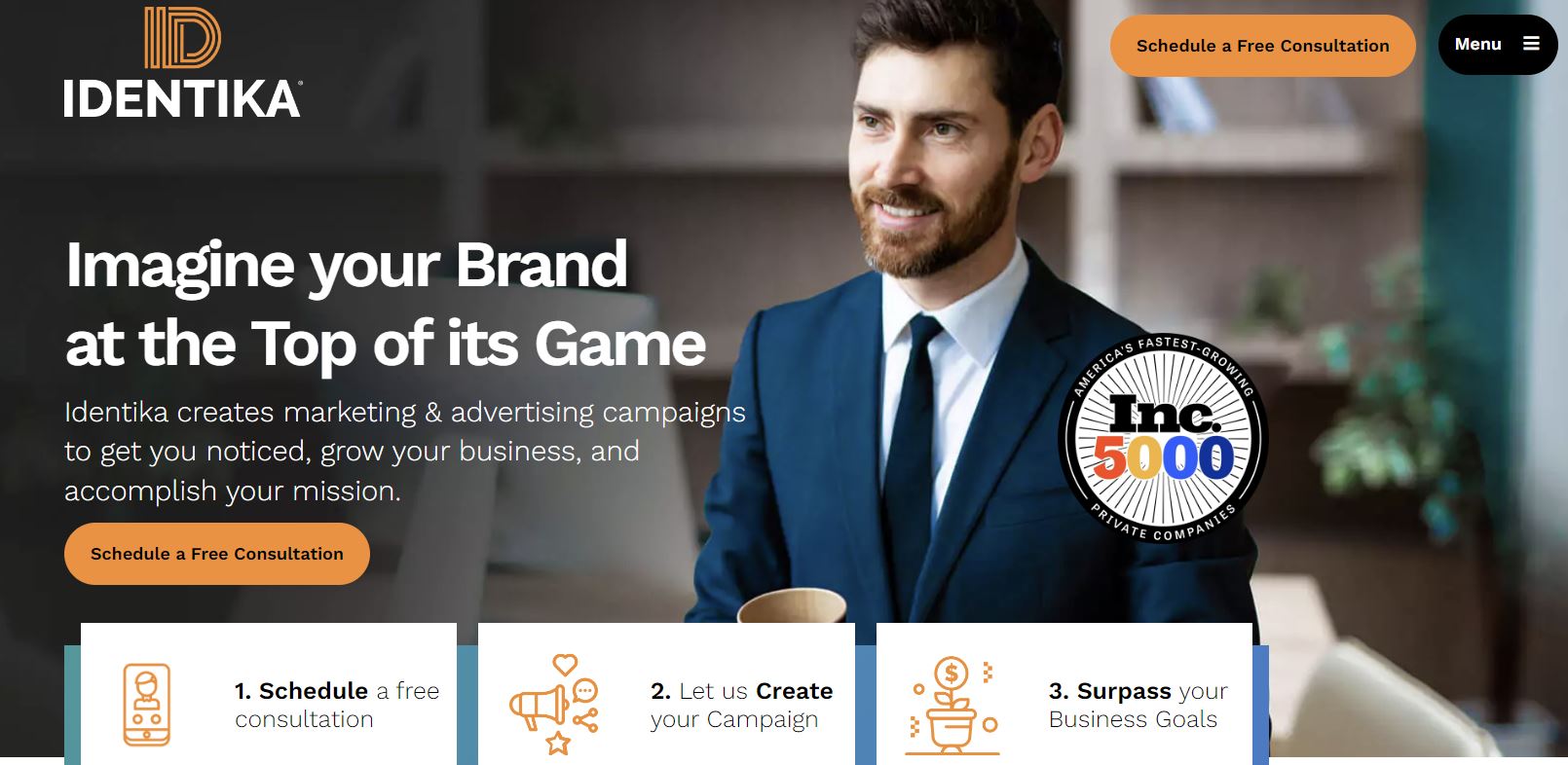Select the Schedule a free consultation text
This screenshot has height=765, width=1568.
click(337, 705)
